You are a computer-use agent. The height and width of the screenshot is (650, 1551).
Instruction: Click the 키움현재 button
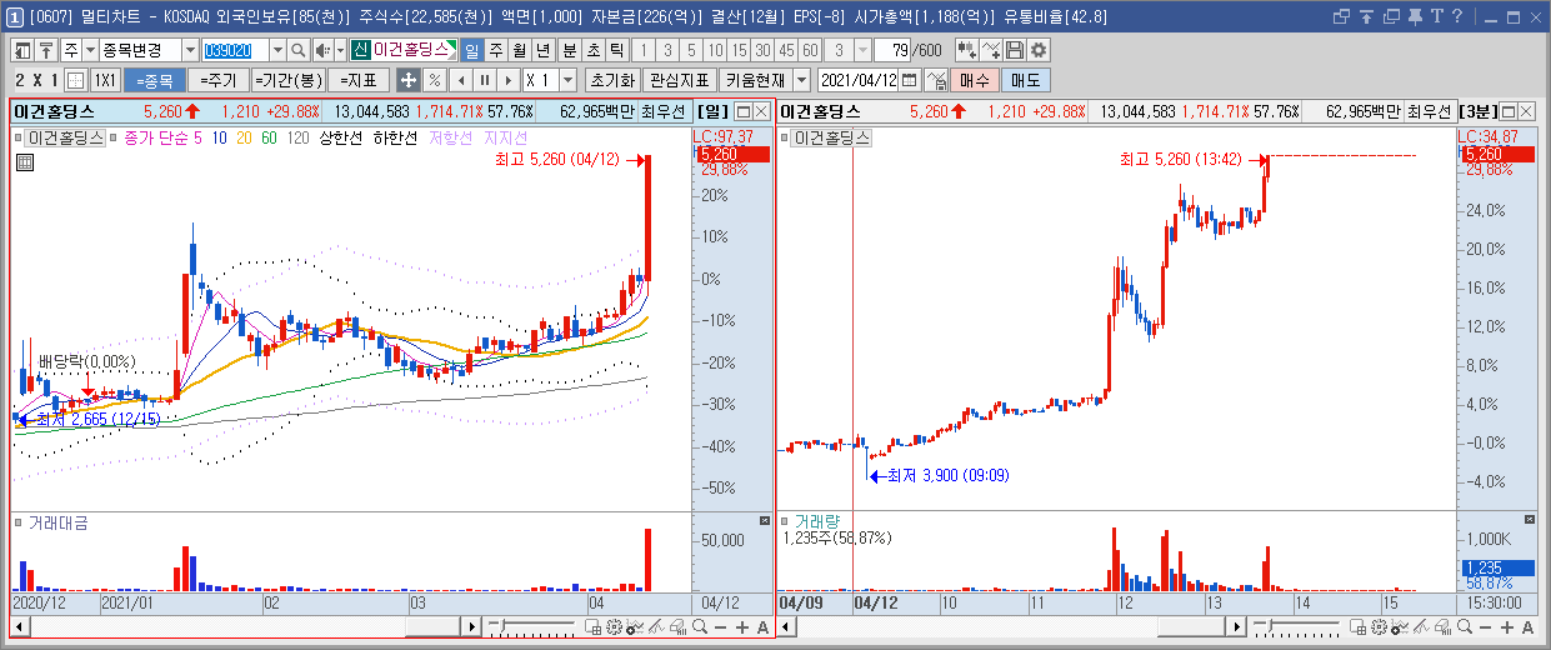(755, 80)
